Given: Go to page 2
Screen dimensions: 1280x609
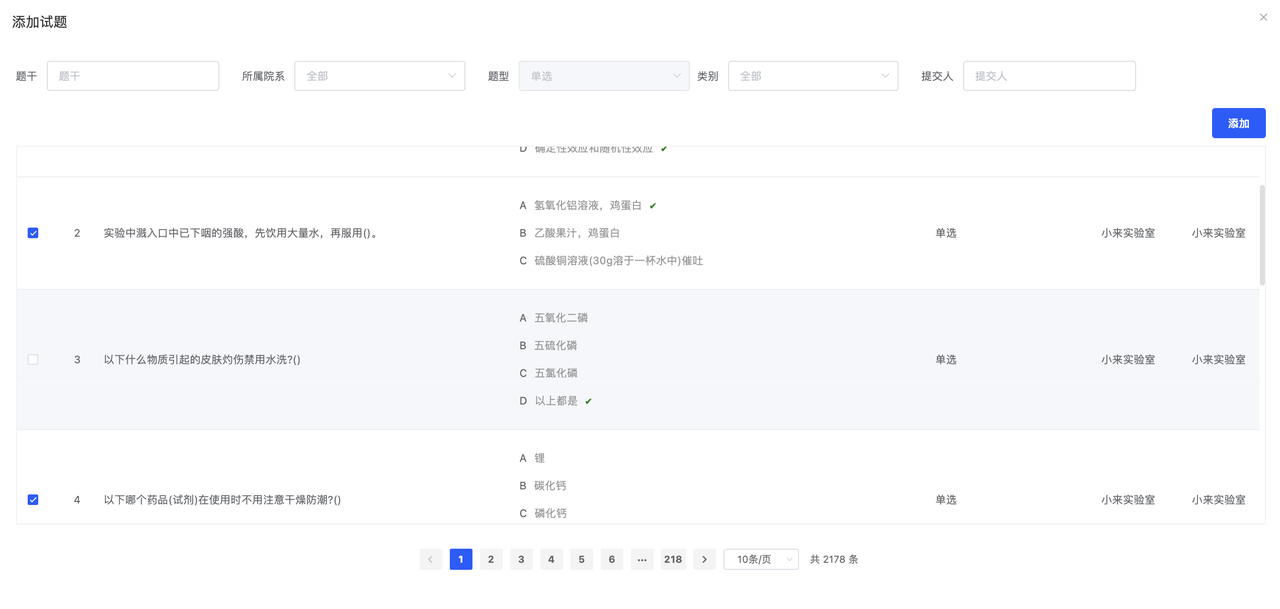Looking at the screenshot, I should click(x=491, y=559).
